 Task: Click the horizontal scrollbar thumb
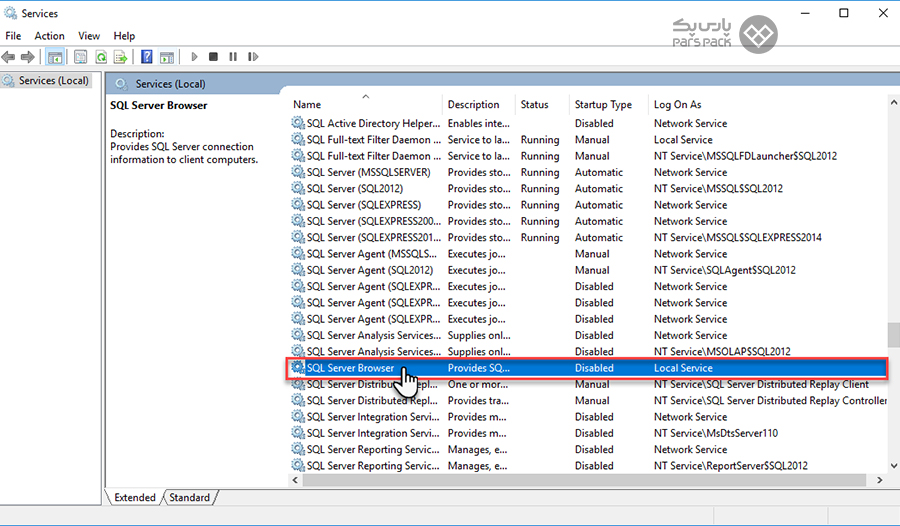click(x=584, y=480)
